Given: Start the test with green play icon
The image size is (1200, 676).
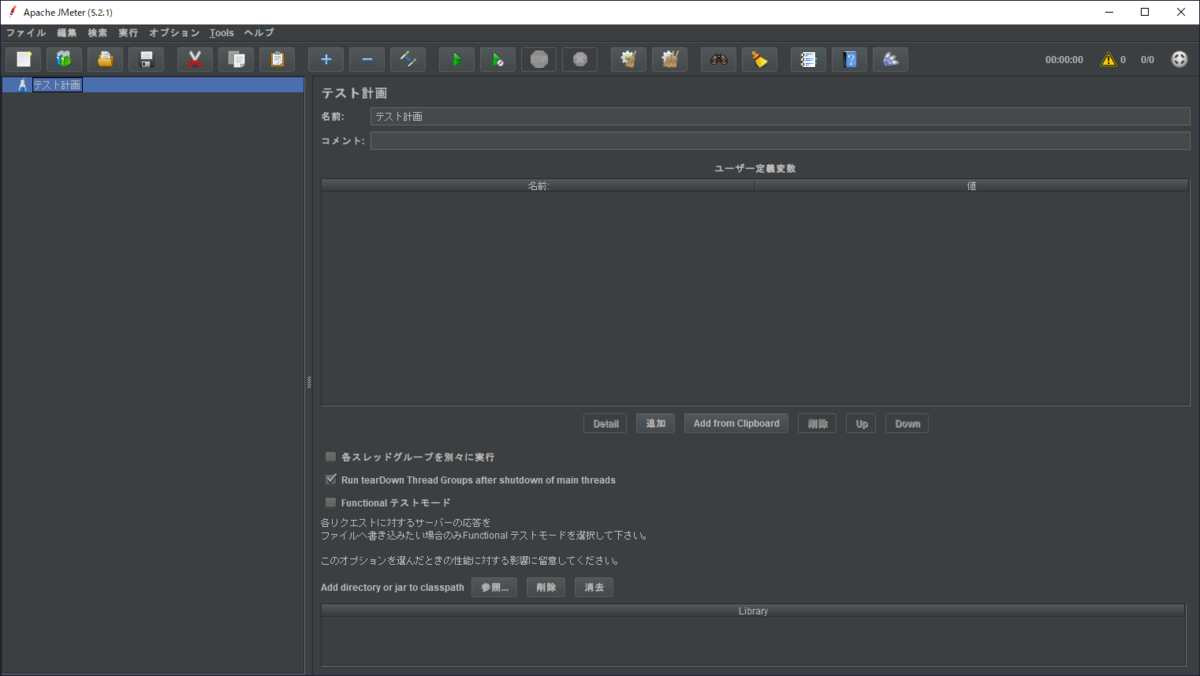Looking at the screenshot, I should coord(457,59).
